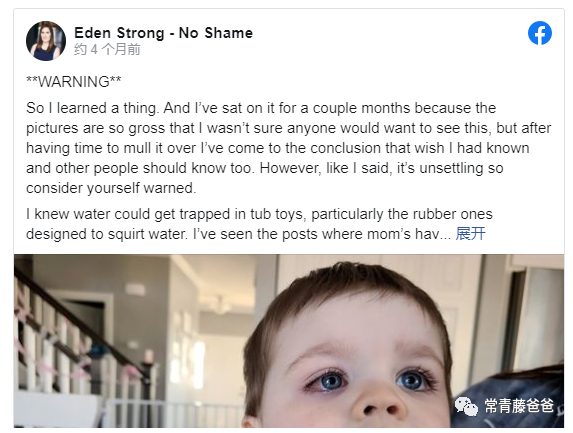Click the 常青藤爸爸 watermark text

tap(519, 406)
